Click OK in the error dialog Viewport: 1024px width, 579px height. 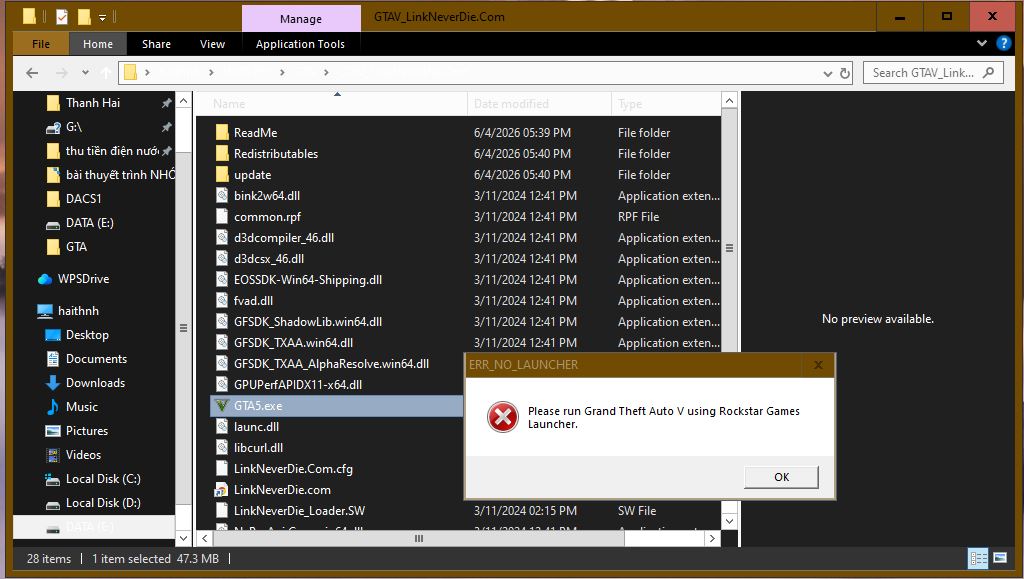point(781,477)
